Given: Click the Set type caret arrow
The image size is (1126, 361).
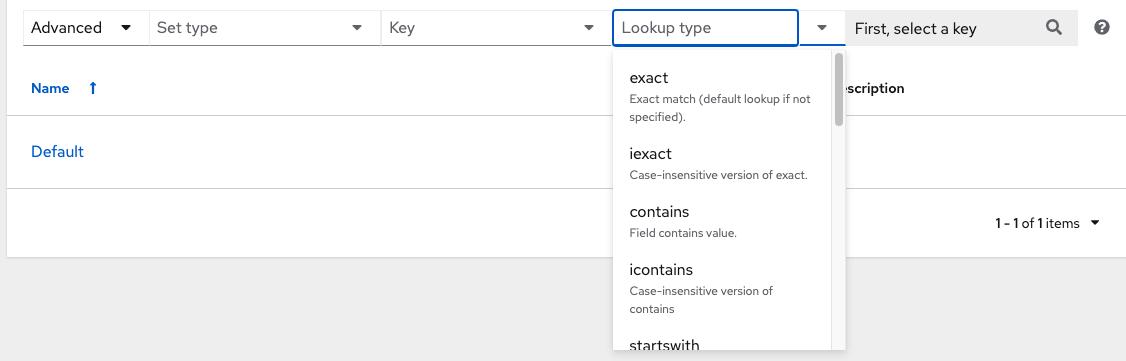Looking at the screenshot, I should point(357,28).
